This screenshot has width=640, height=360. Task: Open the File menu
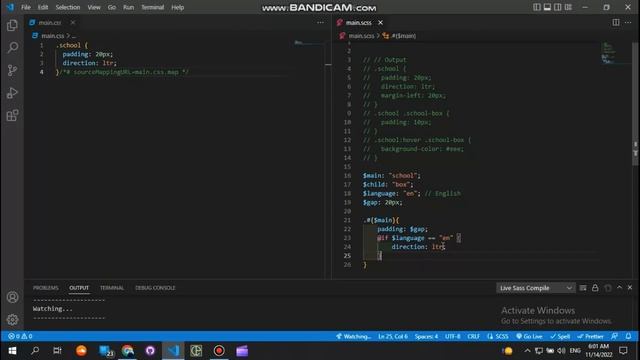tap(26, 7)
